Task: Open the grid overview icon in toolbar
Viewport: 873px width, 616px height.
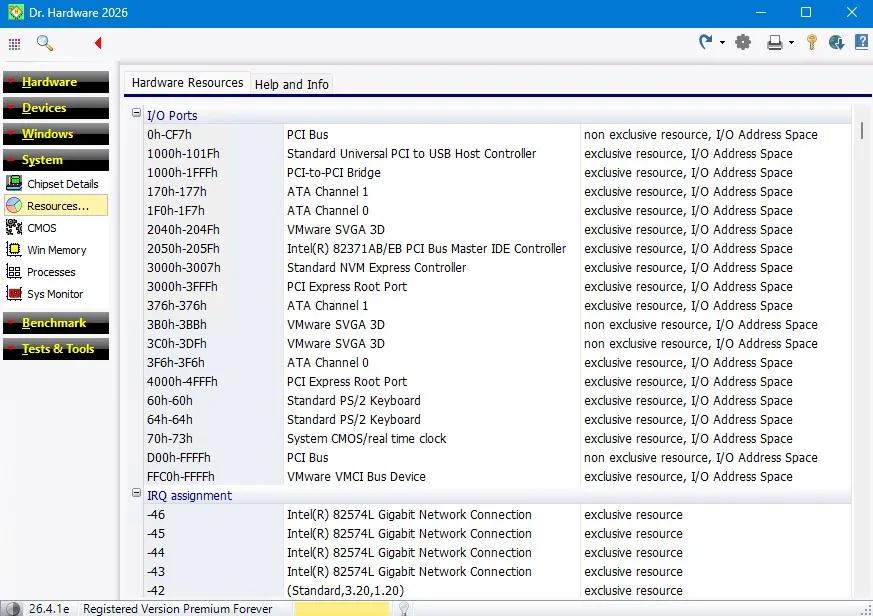Action: pos(14,43)
